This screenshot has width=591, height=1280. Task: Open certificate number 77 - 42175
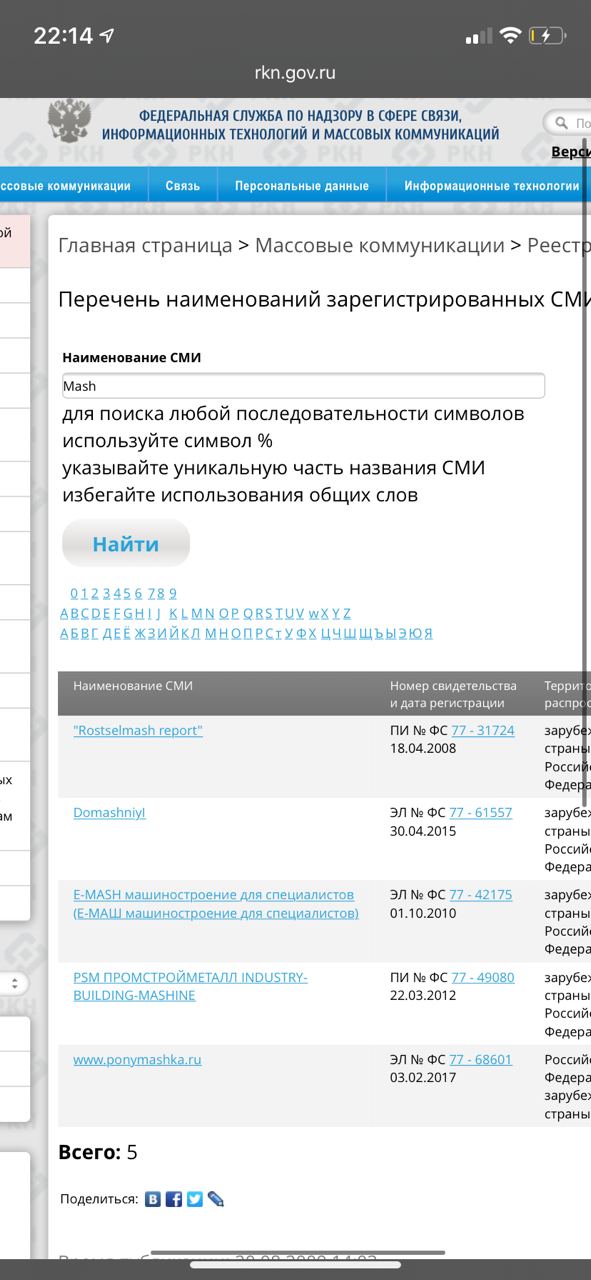pyautogui.click(x=482, y=894)
